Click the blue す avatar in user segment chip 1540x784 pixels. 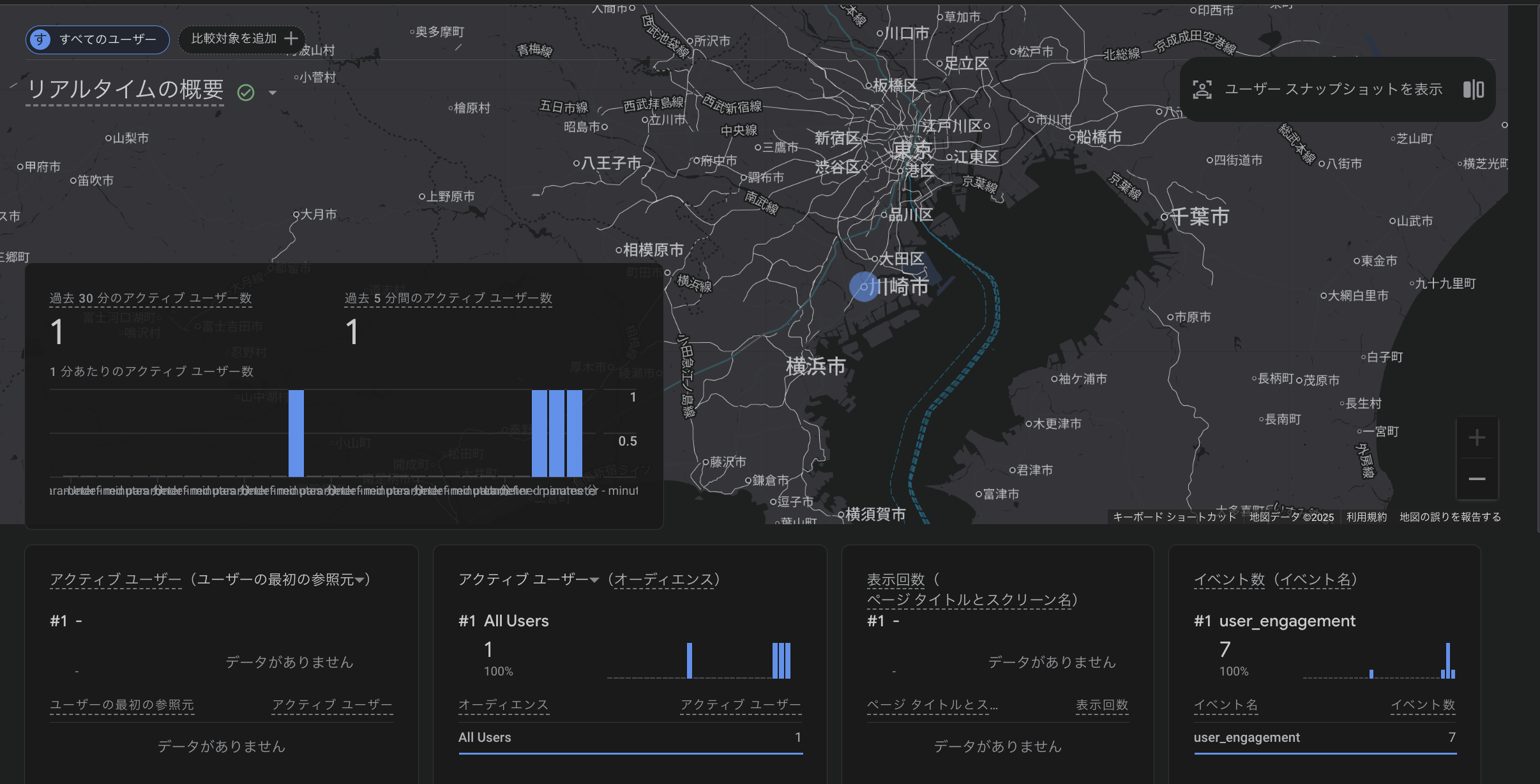coord(40,40)
